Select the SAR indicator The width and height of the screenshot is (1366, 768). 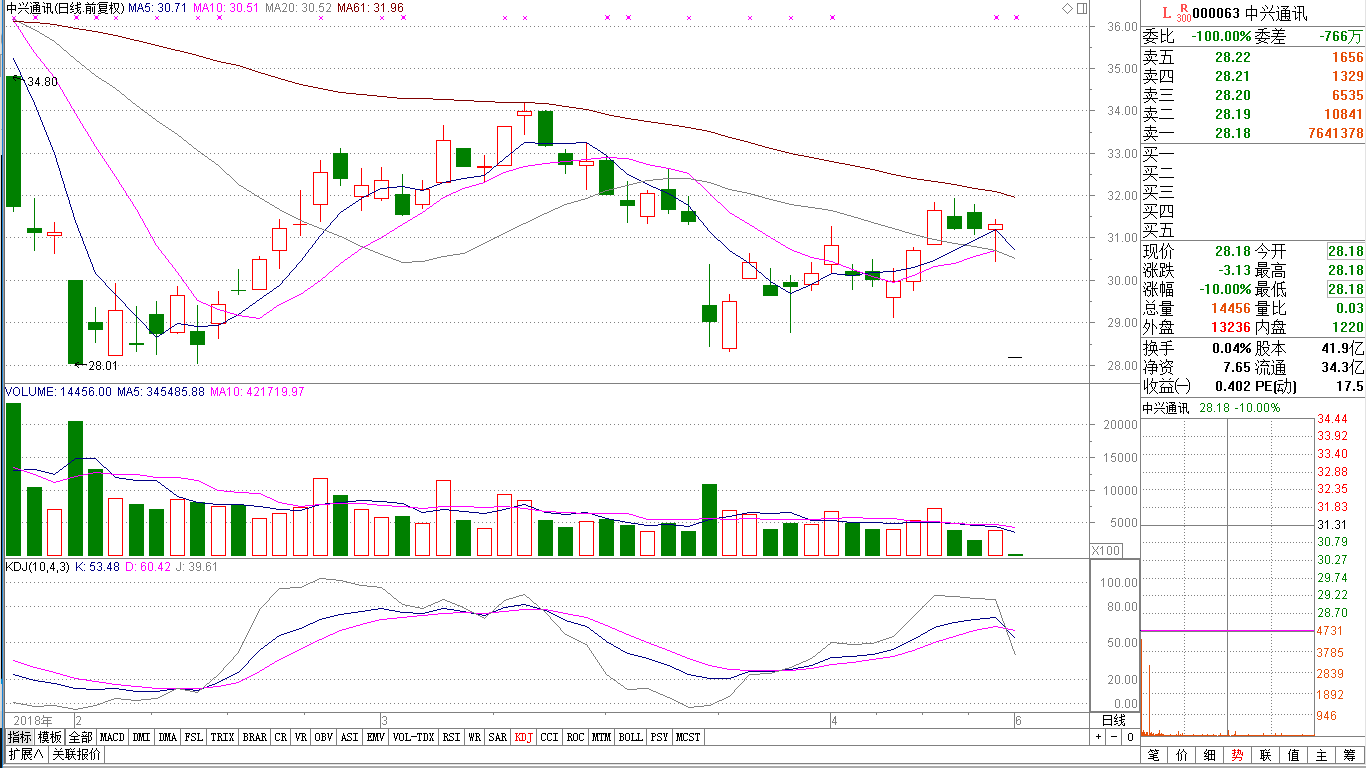point(498,737)
